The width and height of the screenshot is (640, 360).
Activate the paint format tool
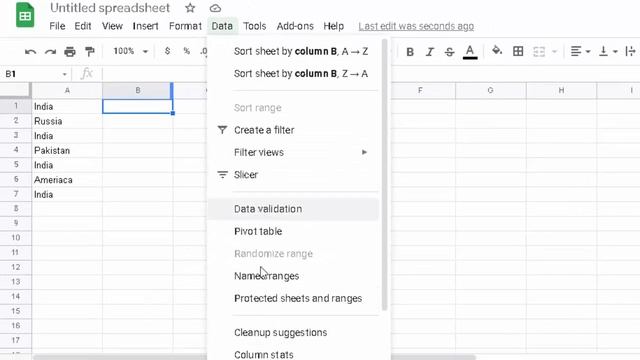(x=89, y=51)
